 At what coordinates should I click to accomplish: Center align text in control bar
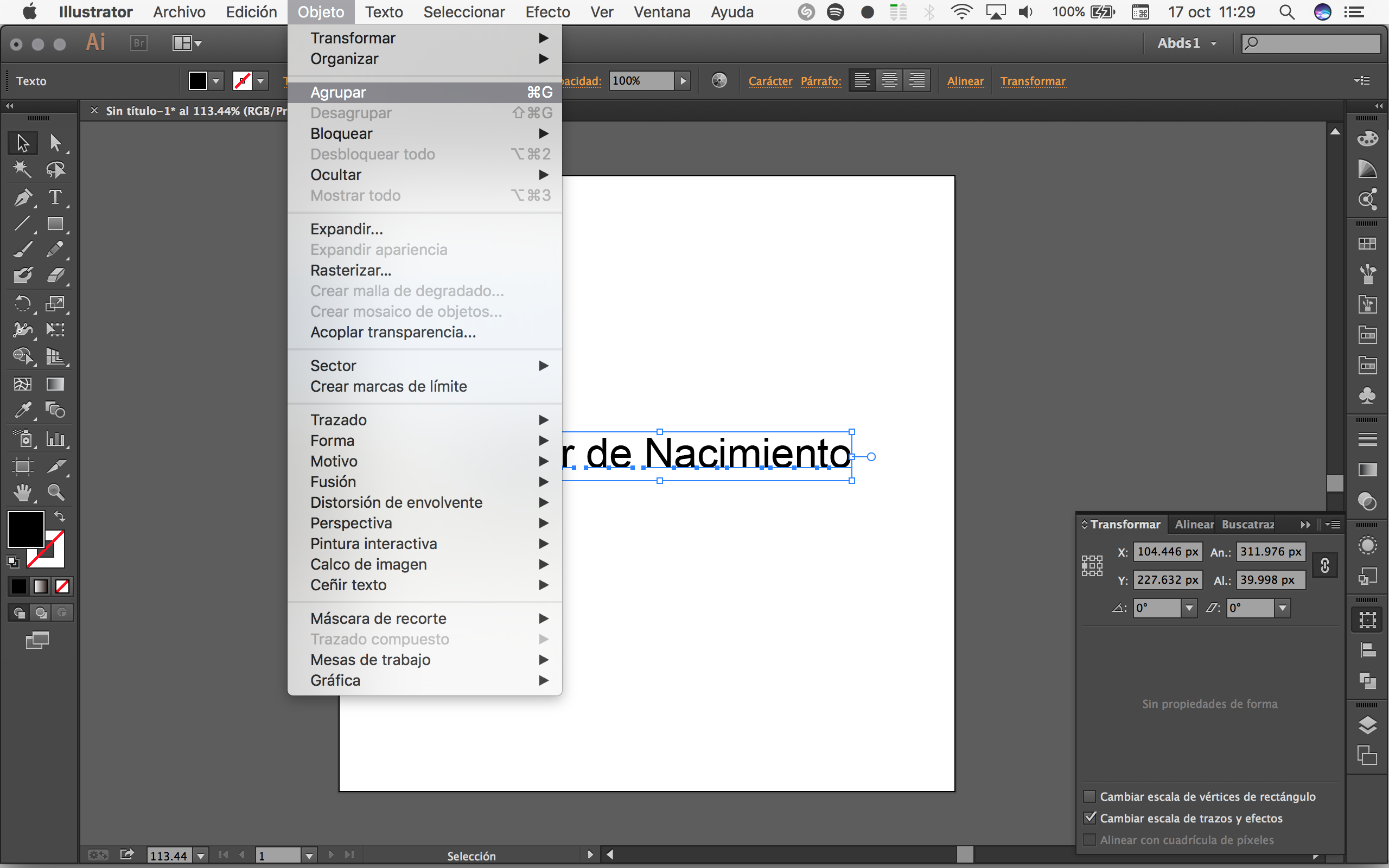point(890,80)
